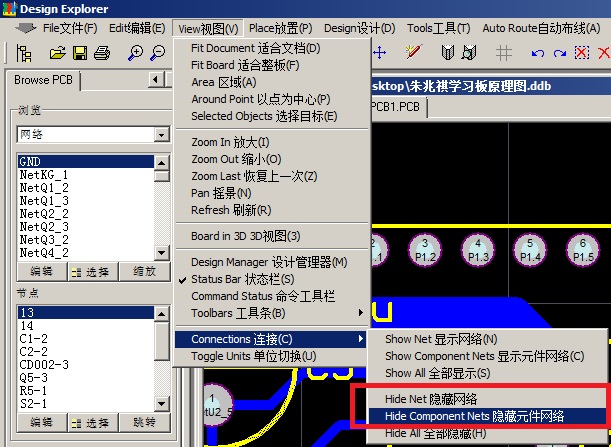The width and height of the screenshot is (611, 447).
Task: Open the 网络 browse dropdown
Action: (x=161, y=134)
